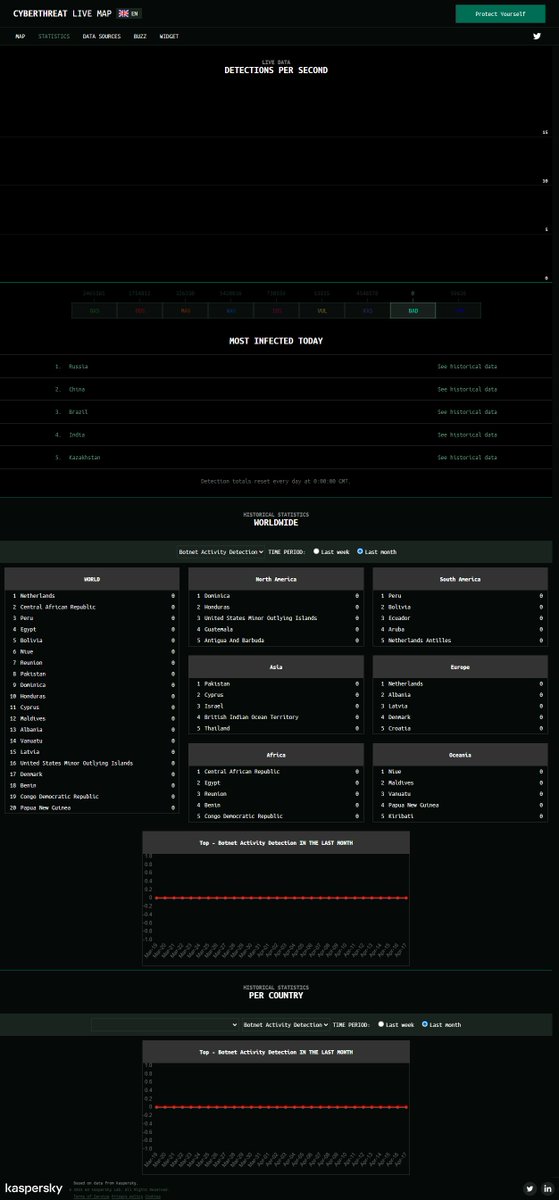Click the Cyberthreat Live Map title
Image resolution: width=559 pixels, height=1200 pixels.
(x=62, y=14)
